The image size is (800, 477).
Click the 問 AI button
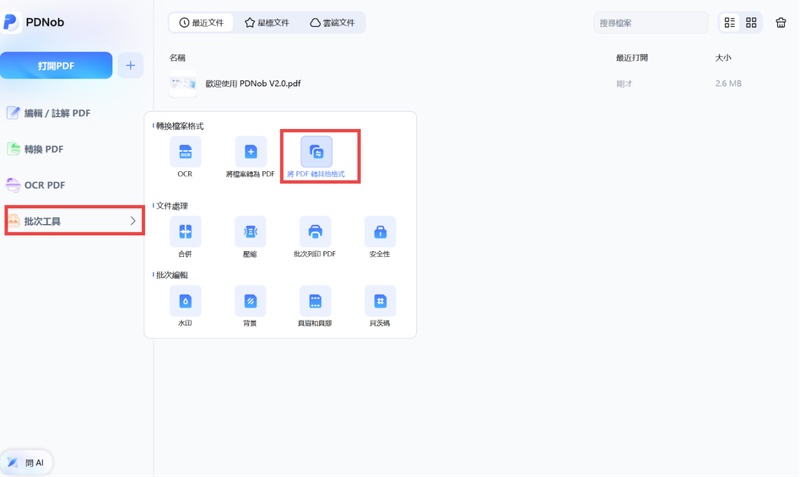tap(27, 463)
